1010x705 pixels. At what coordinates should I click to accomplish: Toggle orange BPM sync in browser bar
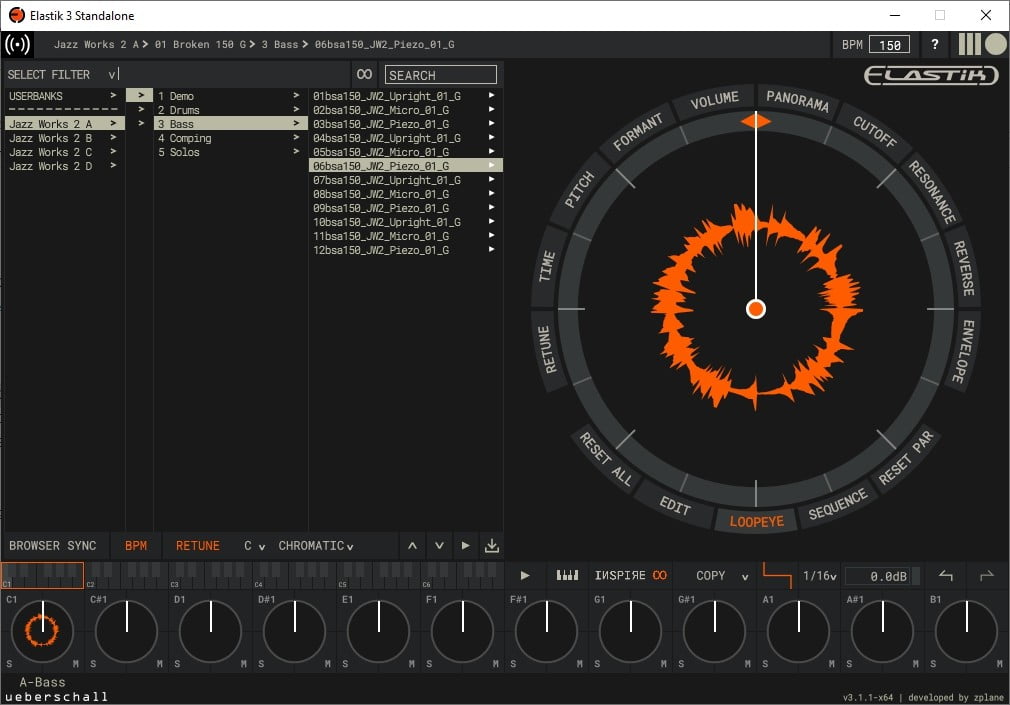click(x=136, y=546)
